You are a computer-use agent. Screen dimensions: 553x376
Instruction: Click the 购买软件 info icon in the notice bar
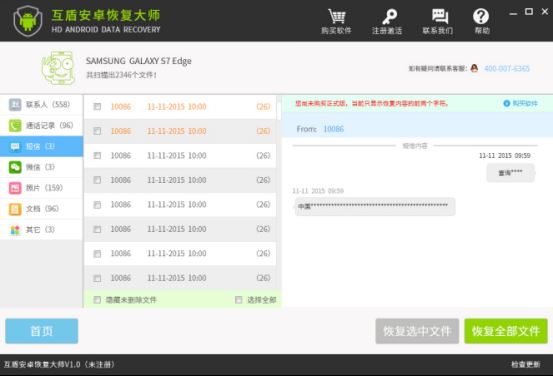tap(506, 103)
